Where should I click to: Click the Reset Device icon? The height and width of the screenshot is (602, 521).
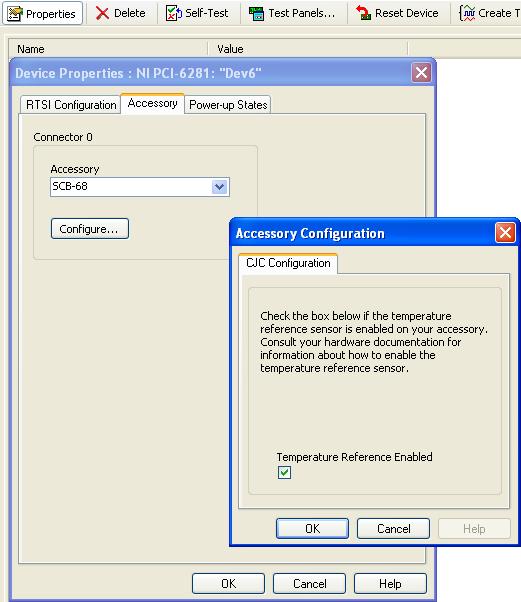[x=363, y=13]
